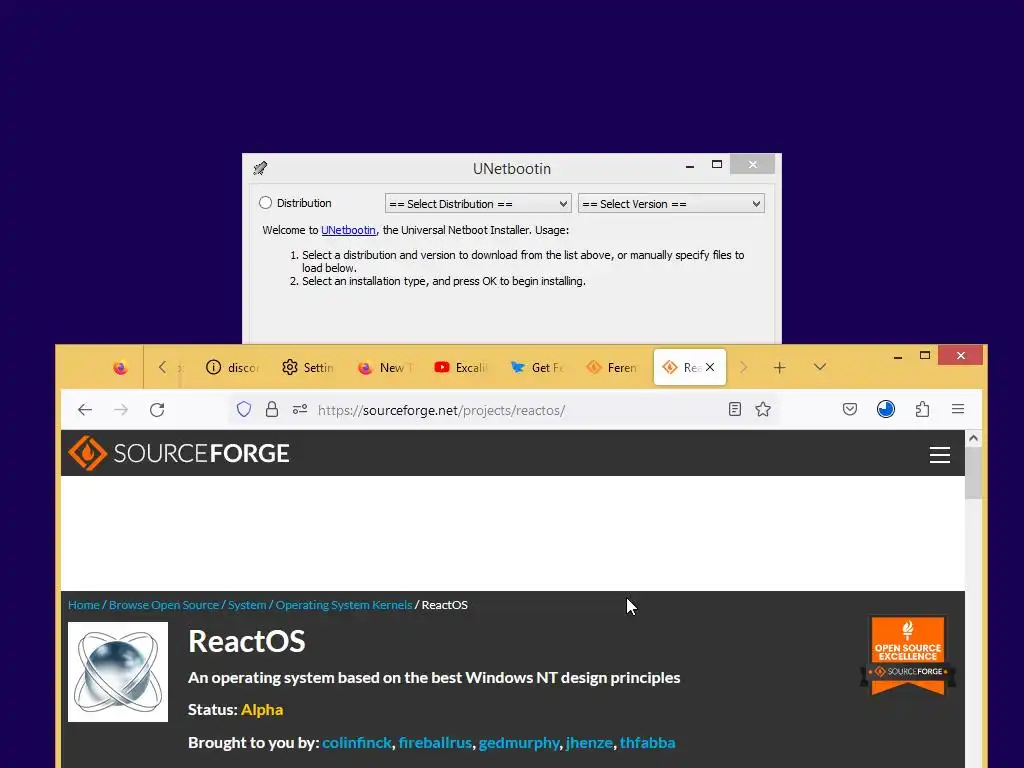Go to Home breadcrumb link
The image size is (1024, 768).
click(84, 605)
